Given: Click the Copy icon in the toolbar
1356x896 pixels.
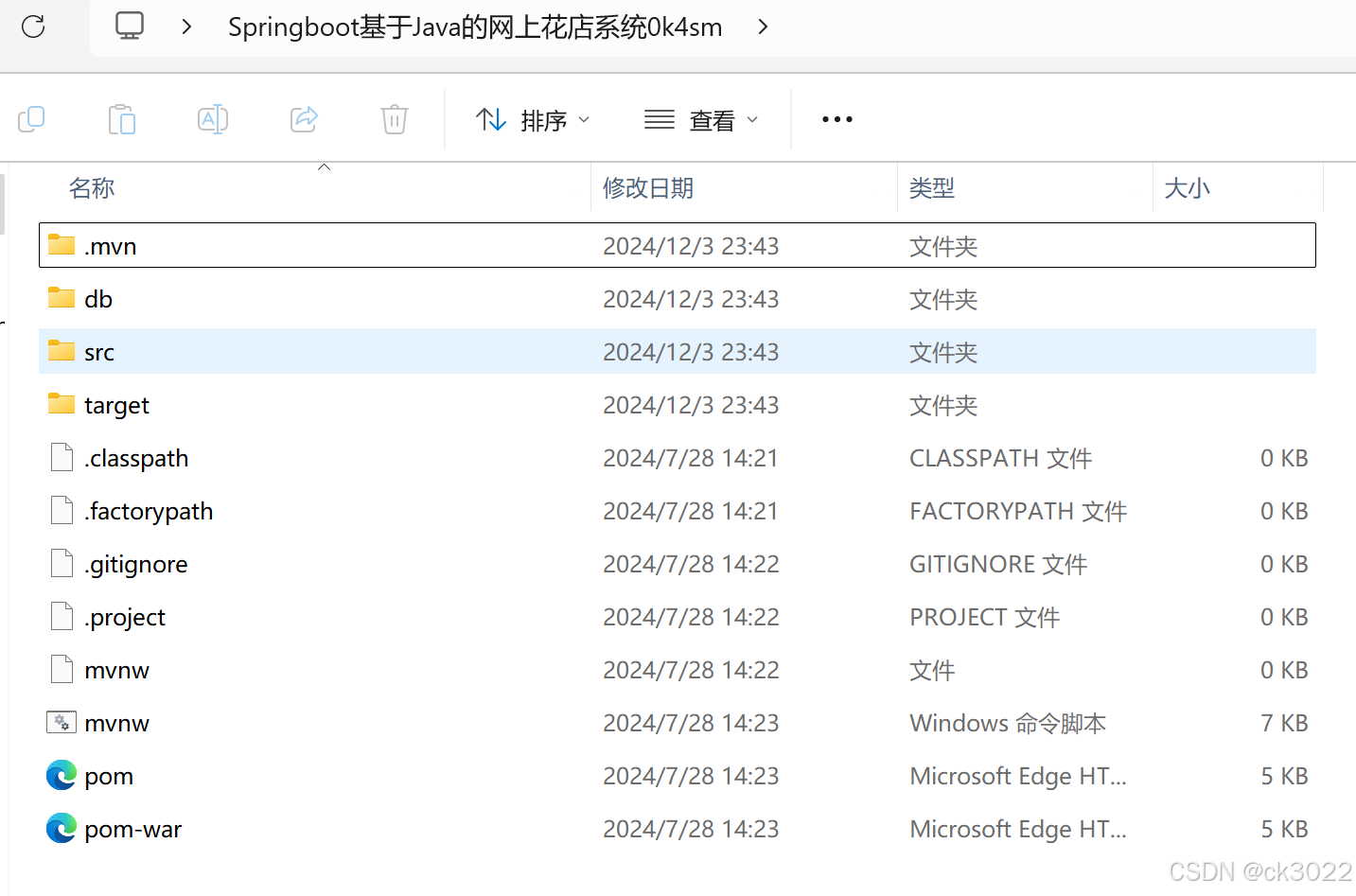Looking at the screenshot, I should [x=32, y=119].
